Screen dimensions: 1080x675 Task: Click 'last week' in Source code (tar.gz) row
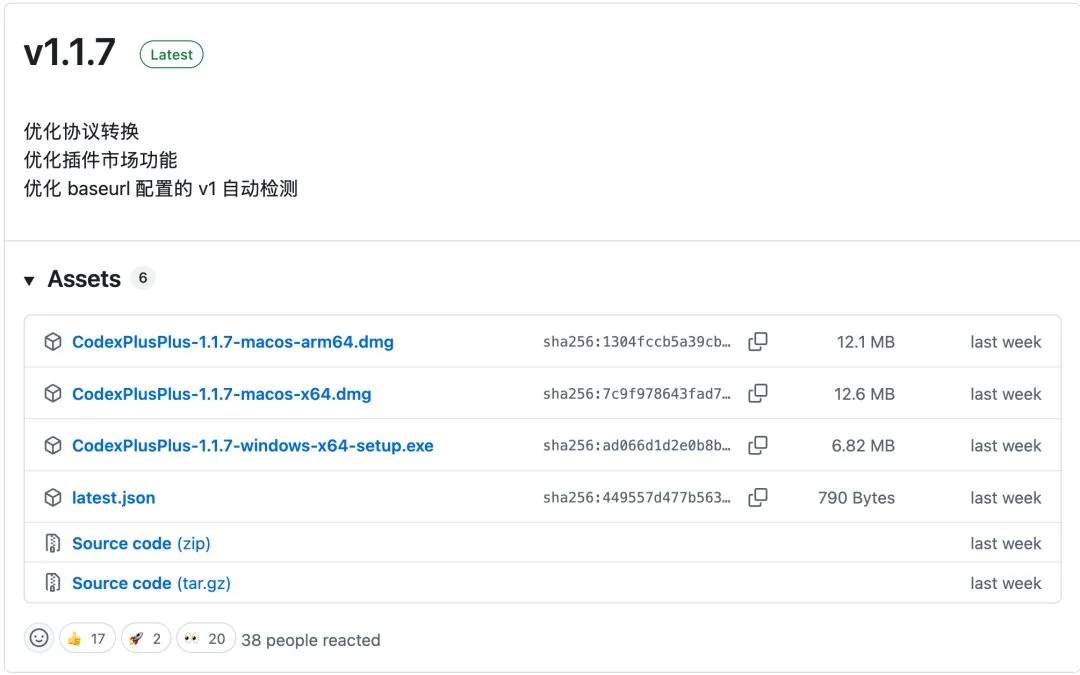pyautogui.click(x=1006, y=583)
